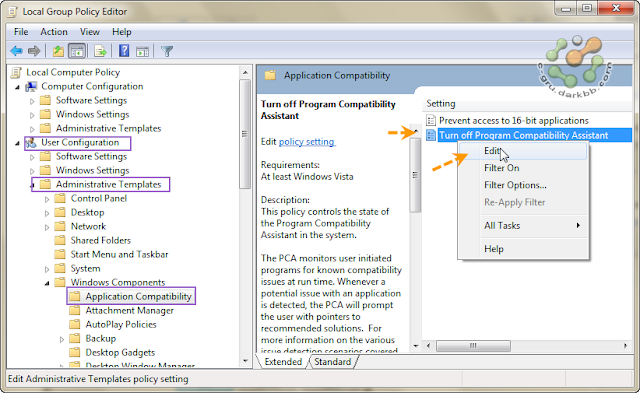Toggle the Show/Hide Console Tree icon
This screenshot has width=640, height=393.
[x=77, y=51]
